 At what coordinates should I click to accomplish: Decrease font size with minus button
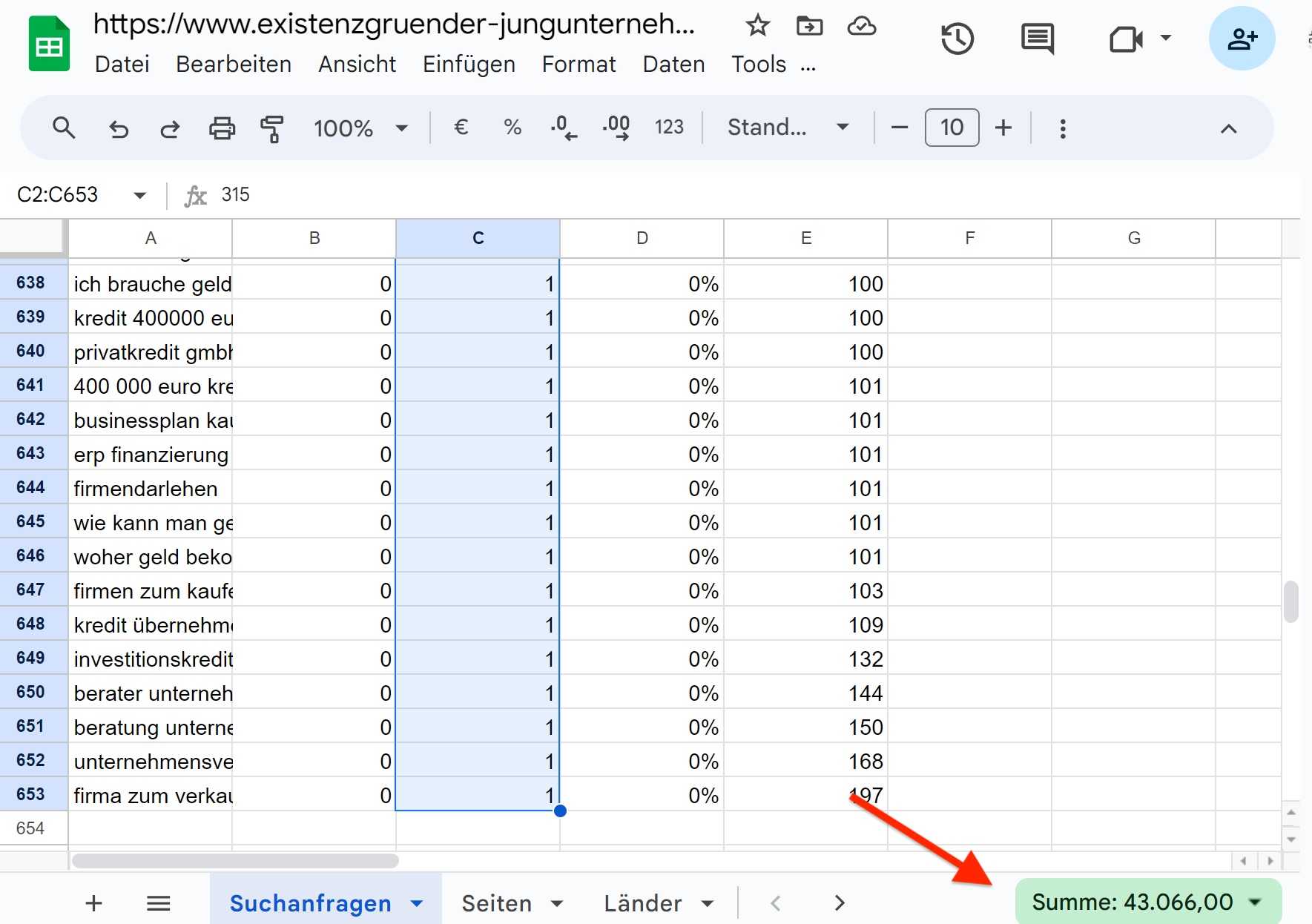coord(900,128)
